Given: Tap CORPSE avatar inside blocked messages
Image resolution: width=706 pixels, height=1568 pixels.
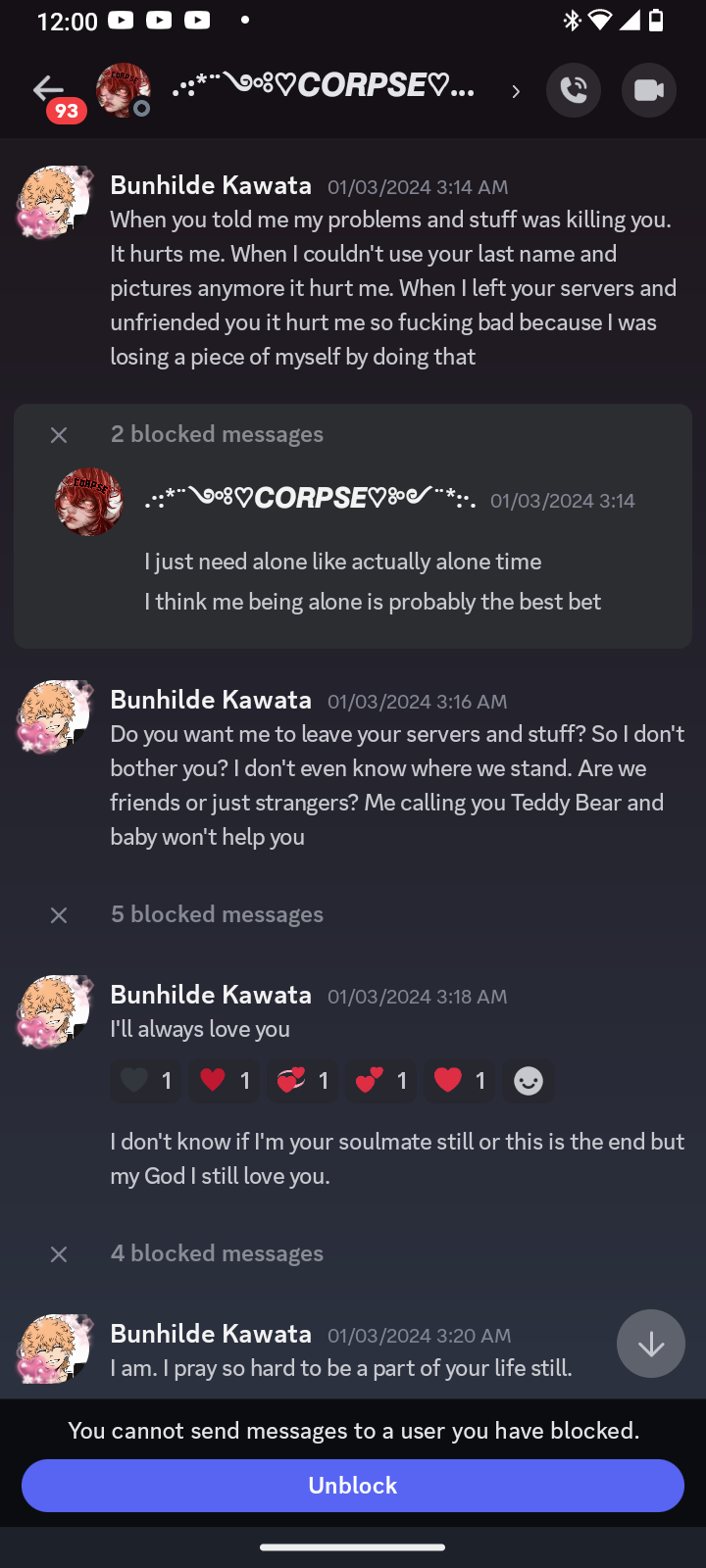Looking at the screenshot, I should (89, 502).
